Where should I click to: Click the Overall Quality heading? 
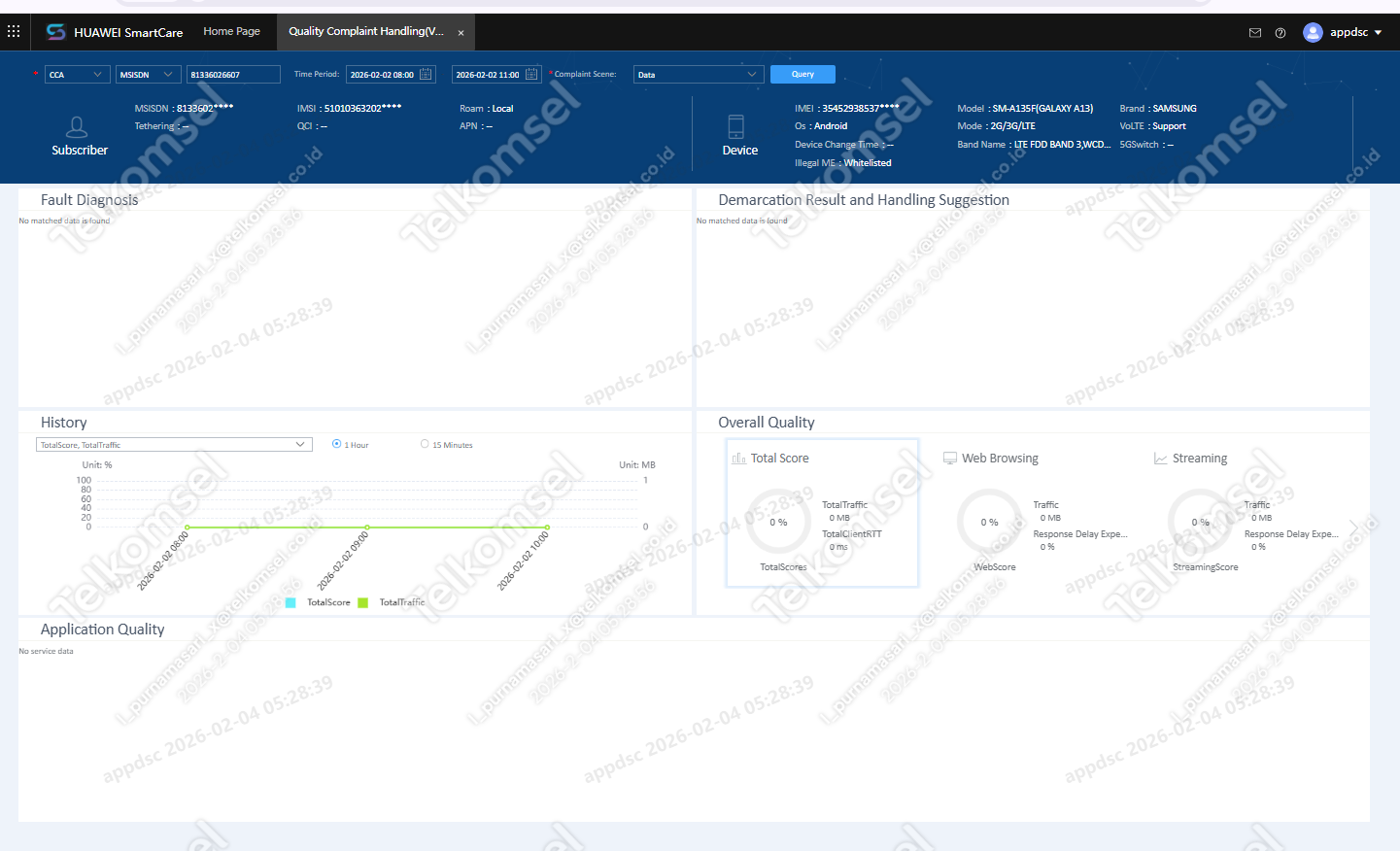pos(767,423)
